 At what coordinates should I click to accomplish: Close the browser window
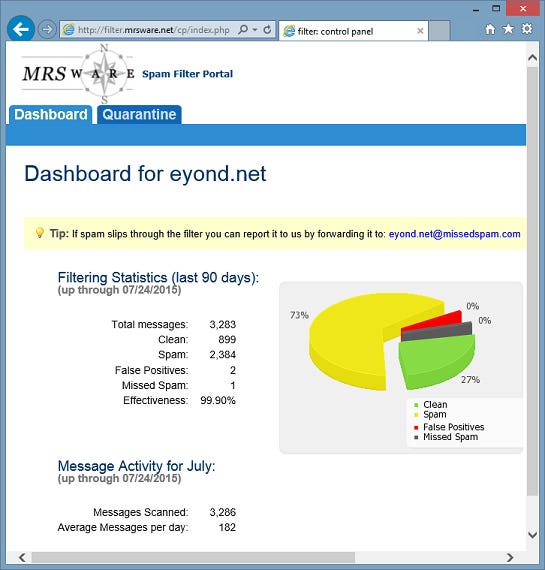tap(523, 8)
